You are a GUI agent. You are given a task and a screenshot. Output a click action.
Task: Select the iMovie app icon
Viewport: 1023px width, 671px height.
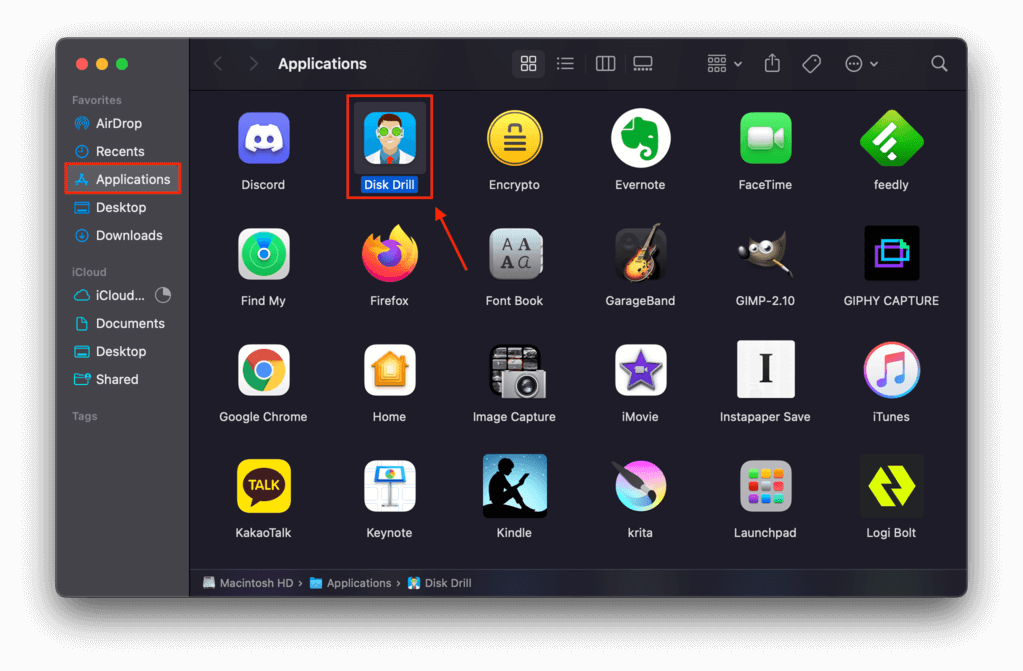coord(640,370)
